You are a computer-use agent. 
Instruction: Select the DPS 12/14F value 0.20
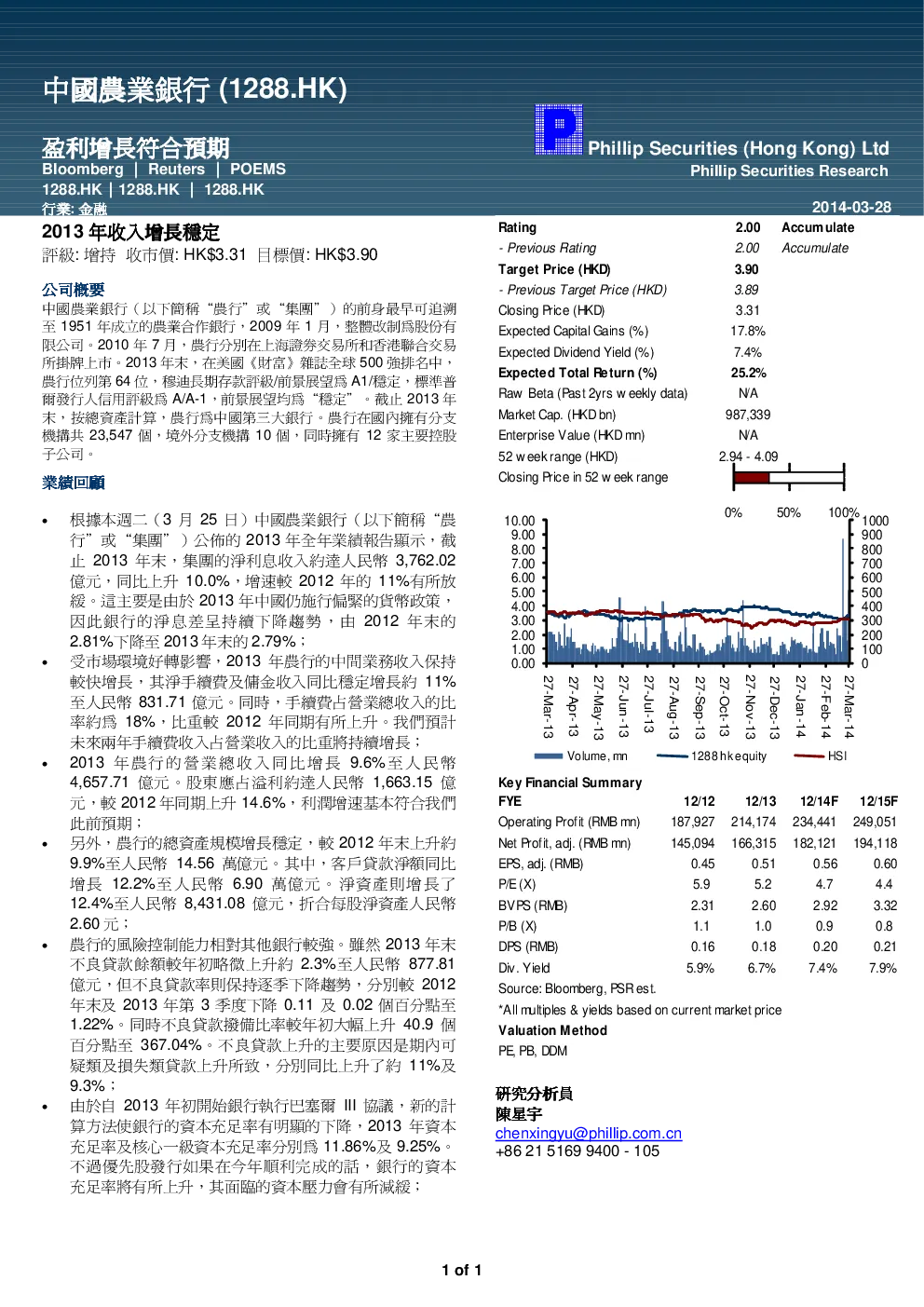point(825,946)
